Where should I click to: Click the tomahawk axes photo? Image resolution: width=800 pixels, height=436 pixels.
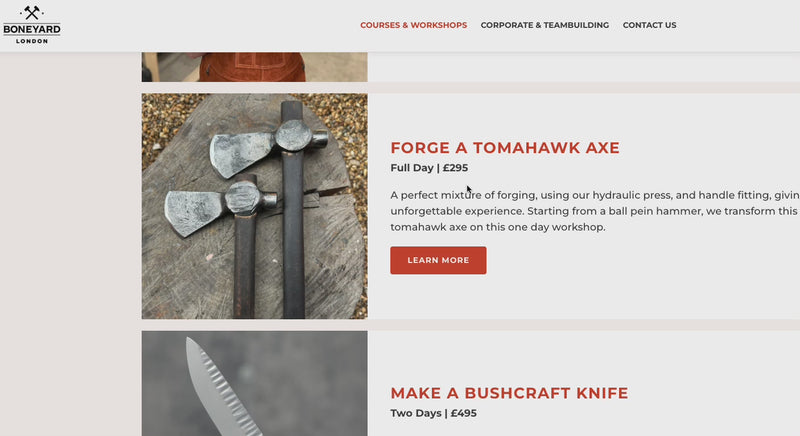click(254, 206)
